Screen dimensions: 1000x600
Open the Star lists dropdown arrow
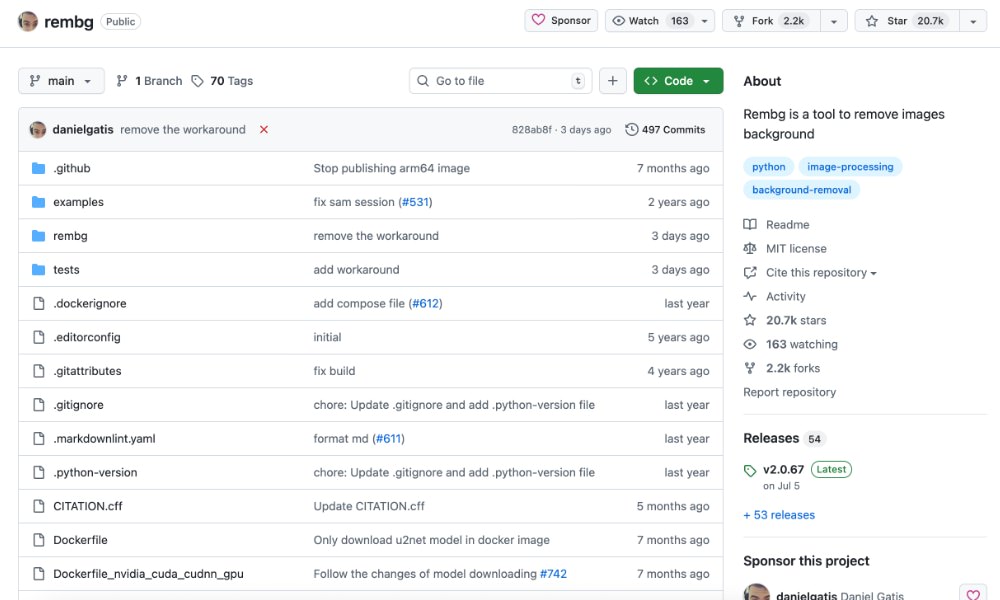tap(973, 21)
